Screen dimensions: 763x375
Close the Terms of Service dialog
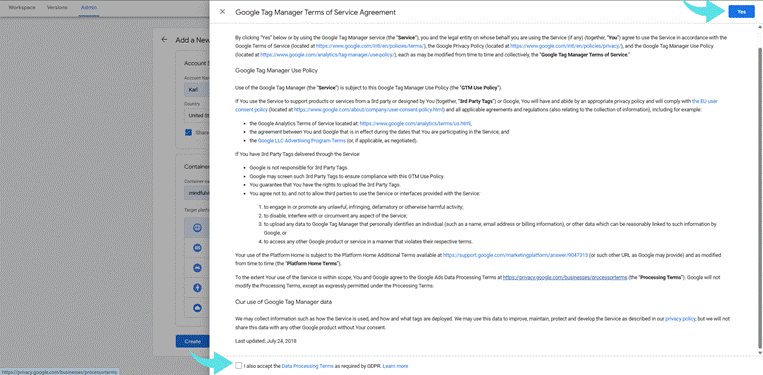pos(222,12)
